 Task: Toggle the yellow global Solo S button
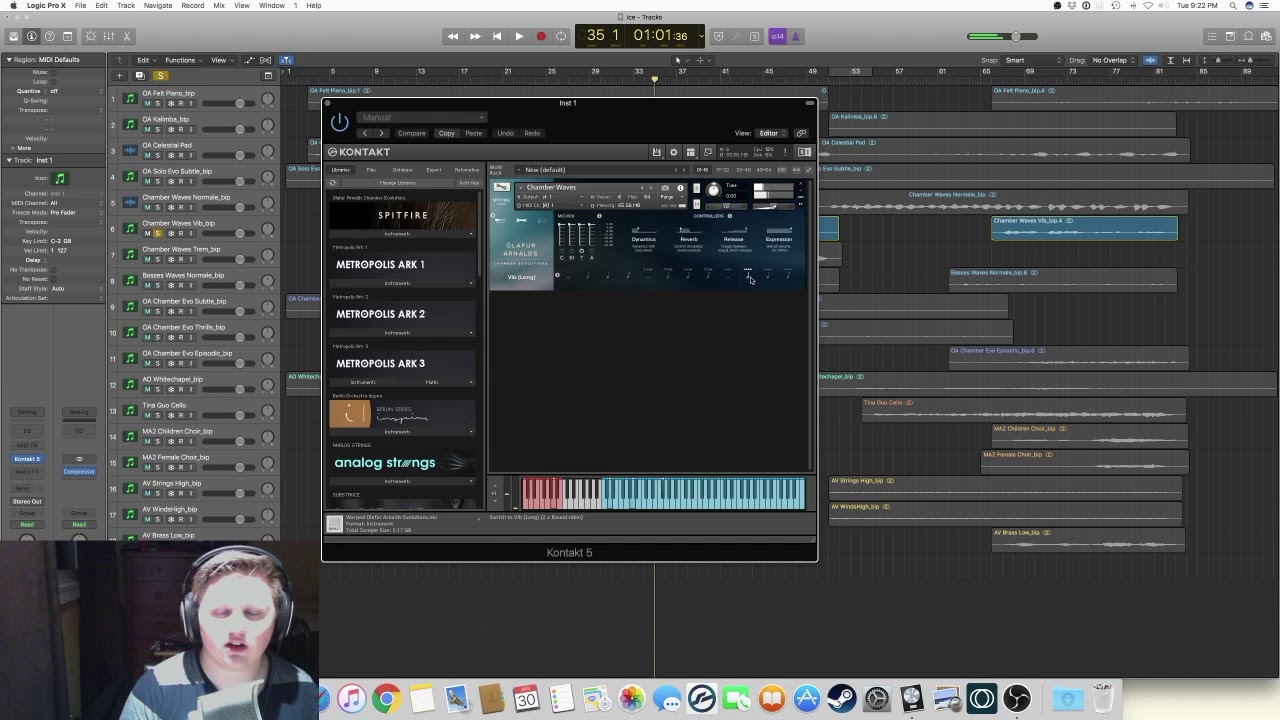pyautogui.click(x=160, y=76)
